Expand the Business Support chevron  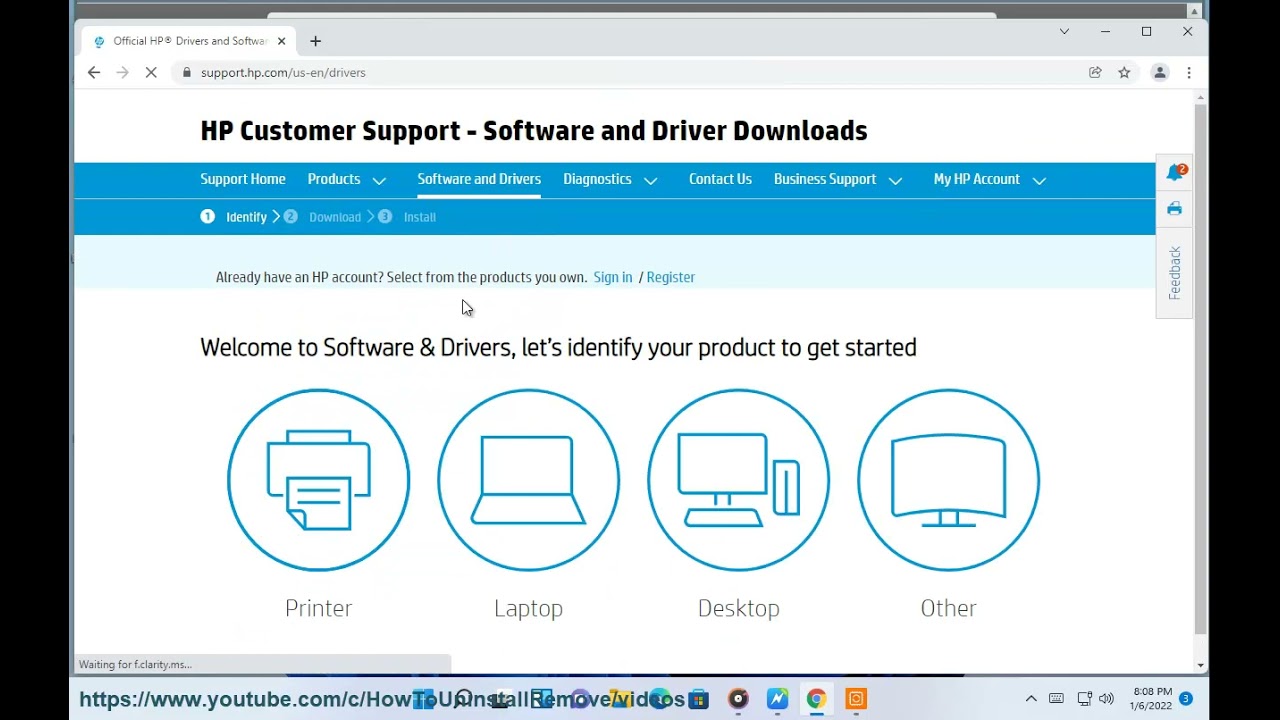(895, 181)
